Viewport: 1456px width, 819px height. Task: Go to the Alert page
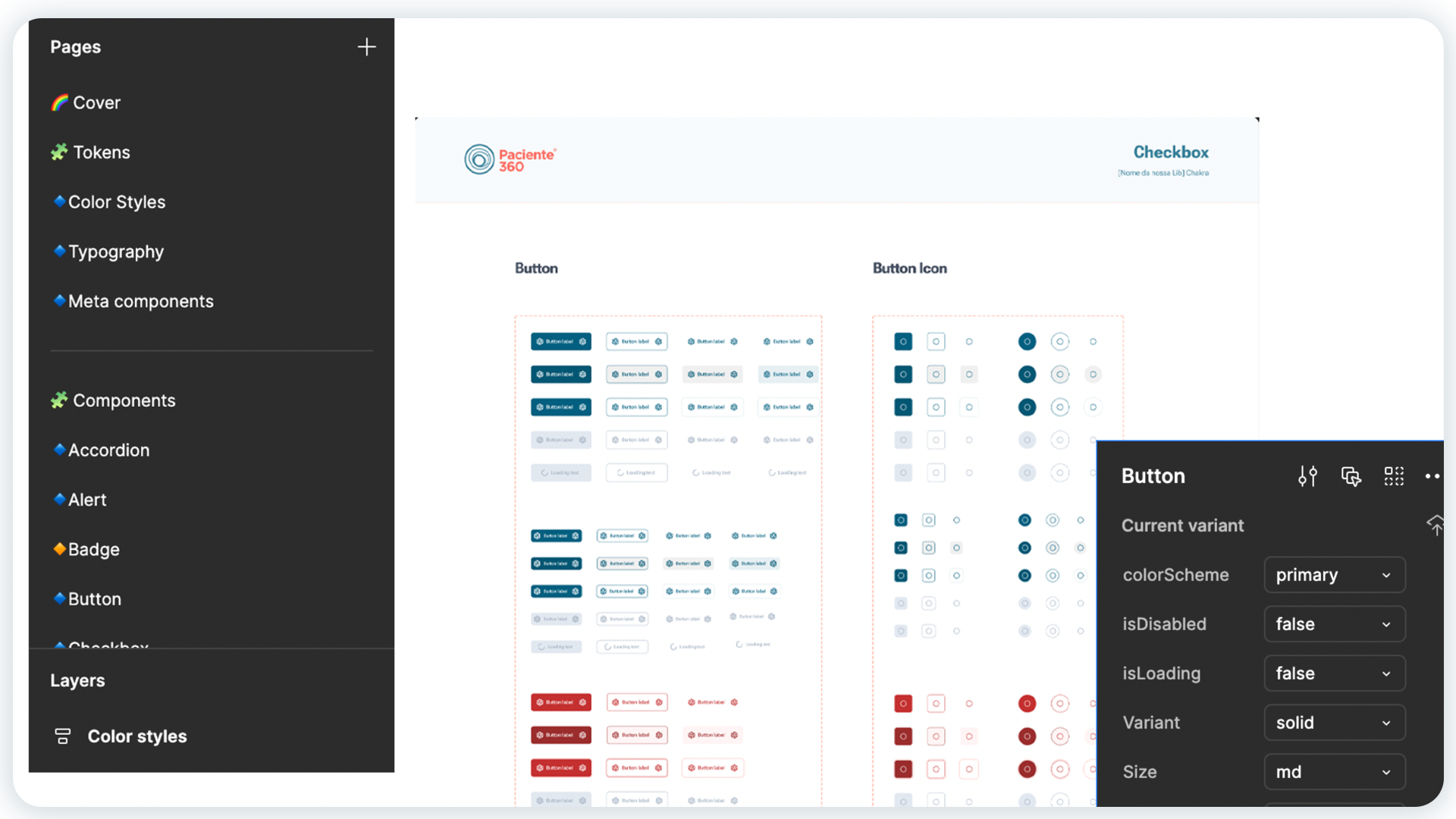[87, 500]
